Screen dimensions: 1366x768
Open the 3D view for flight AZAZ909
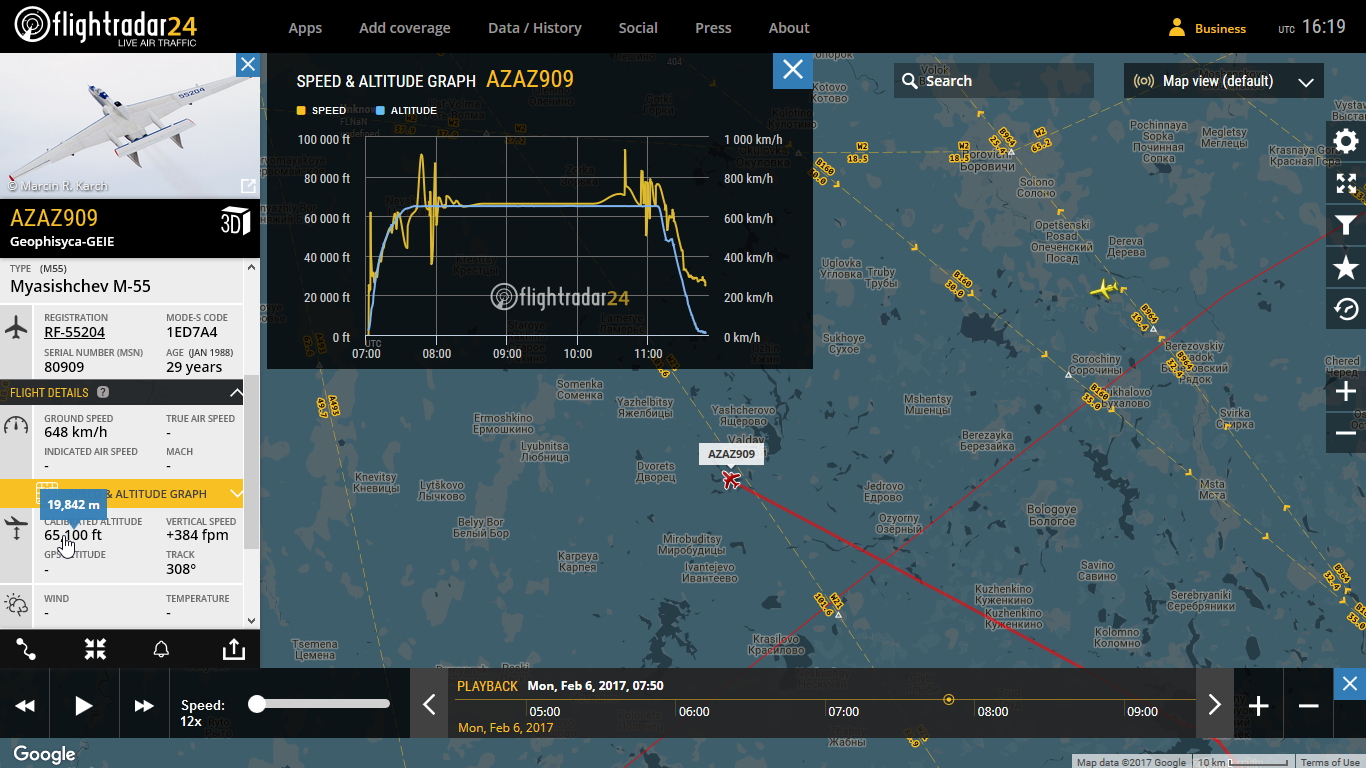pyautogui.click(x=235, y=221)
